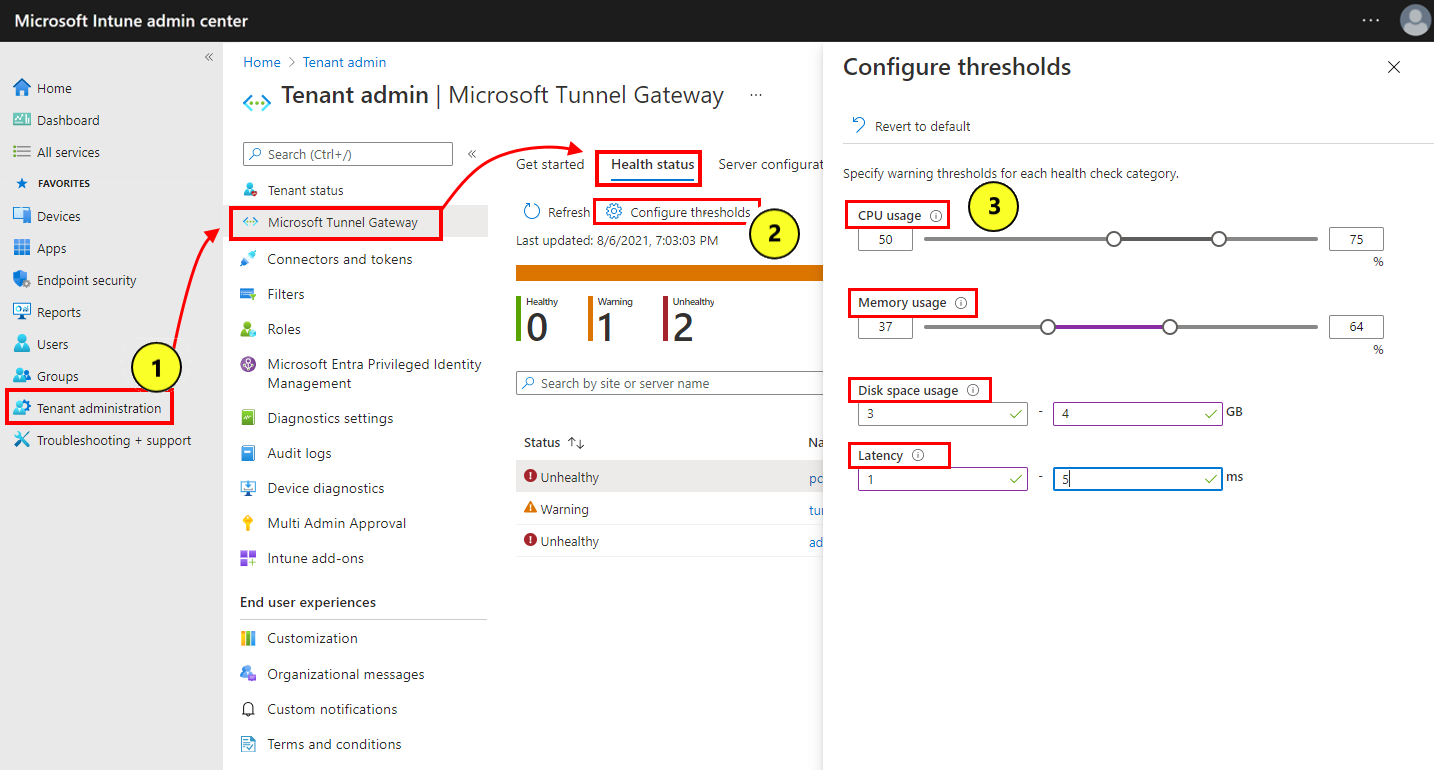This screenshot has width=1436, height=770.
Task: Click the ellipsis next to Microsoft Tunnel Gateway title
Action: [x=755, y=94]
